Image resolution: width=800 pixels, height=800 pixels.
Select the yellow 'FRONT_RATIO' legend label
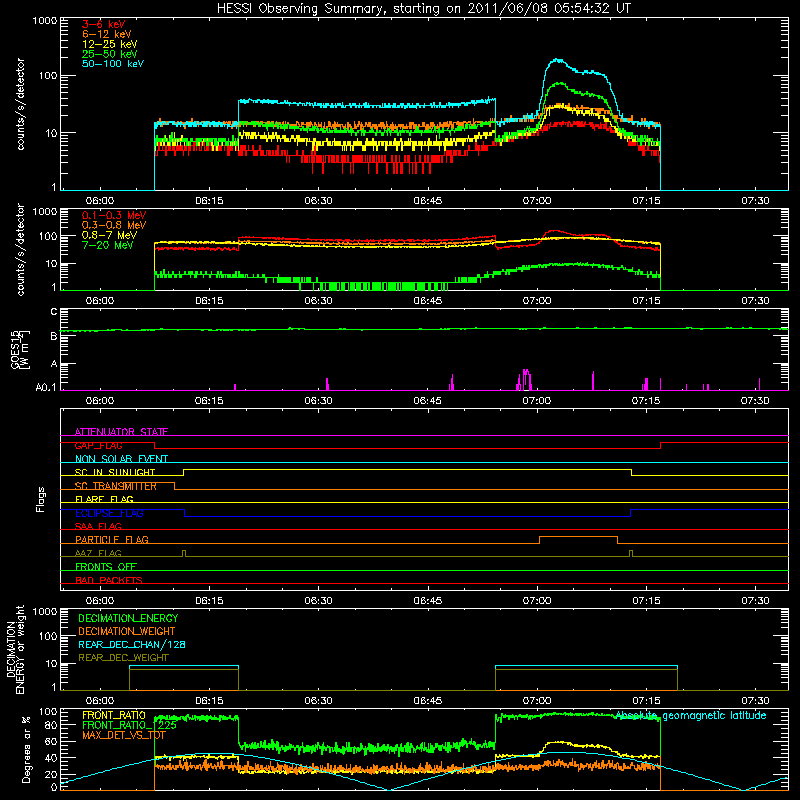tap(114, 715)
